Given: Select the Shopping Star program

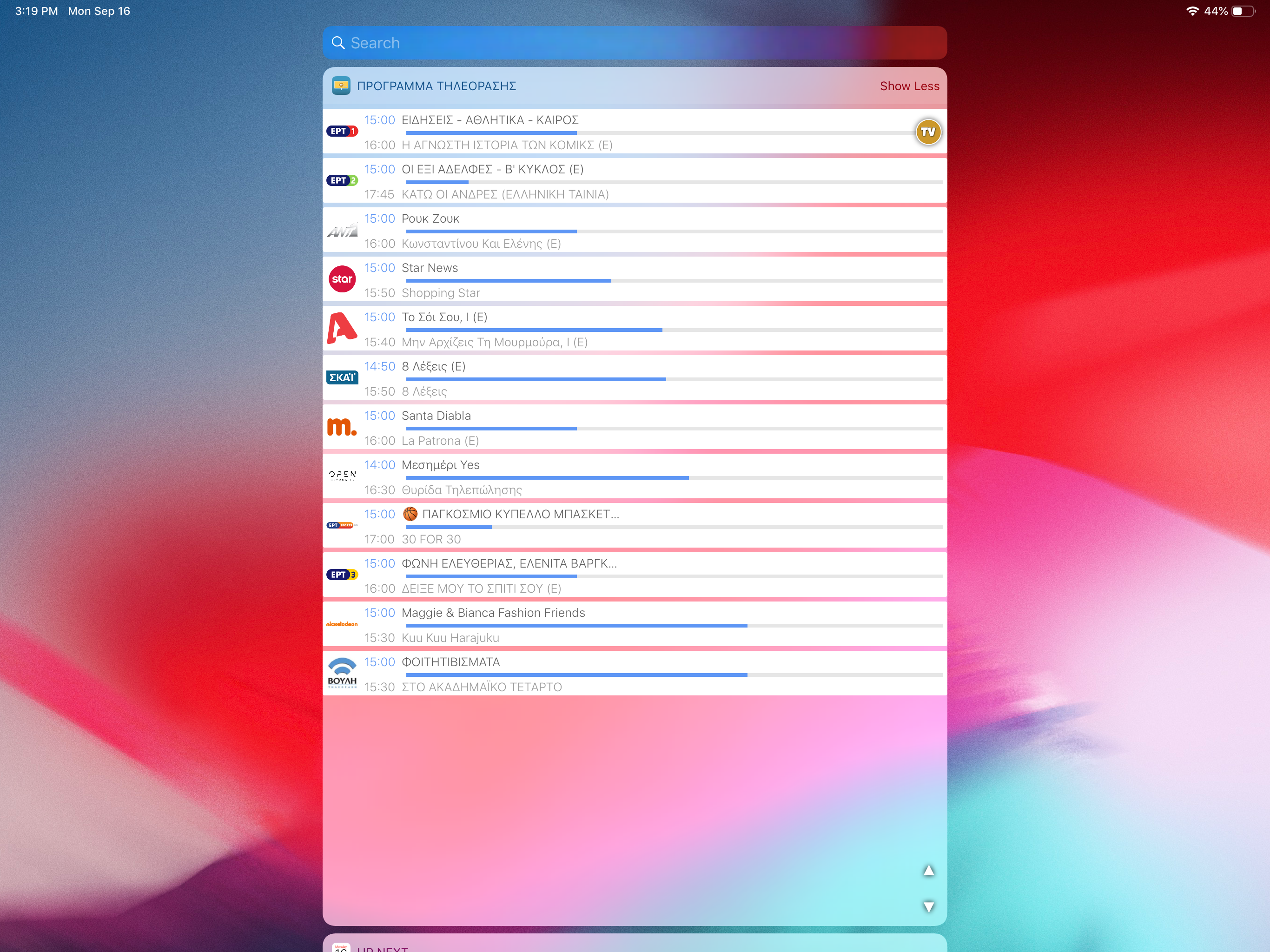Looking at the screenshot, I should (x=440, y=293).
